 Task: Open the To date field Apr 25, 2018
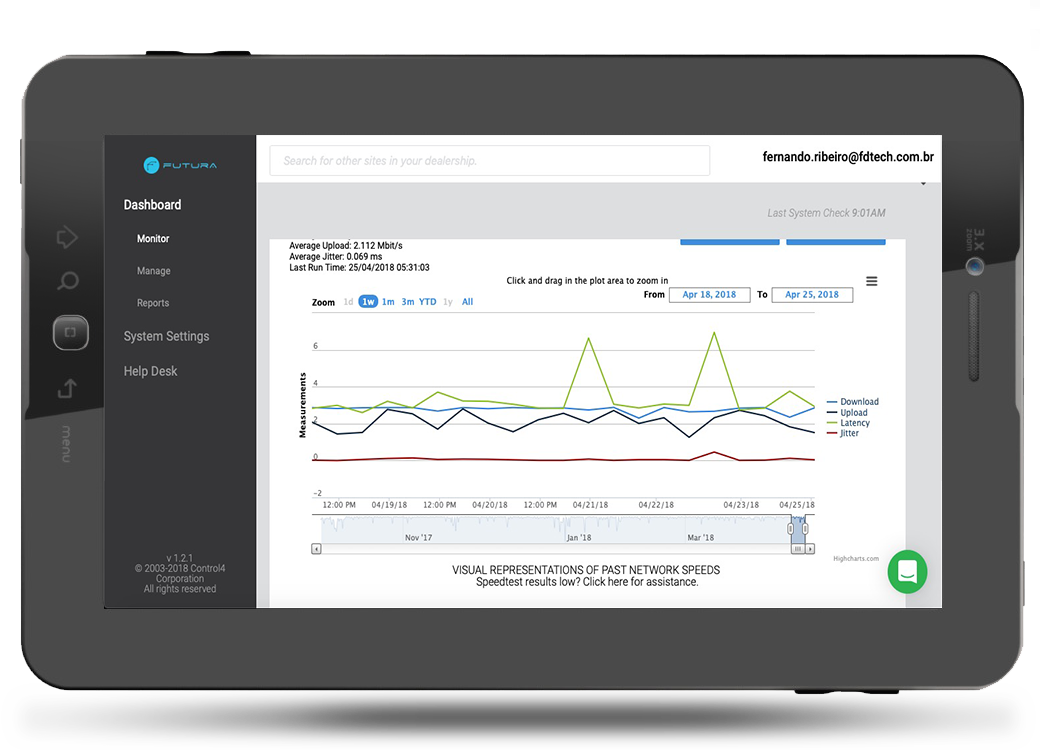click(x=812, y=294)
